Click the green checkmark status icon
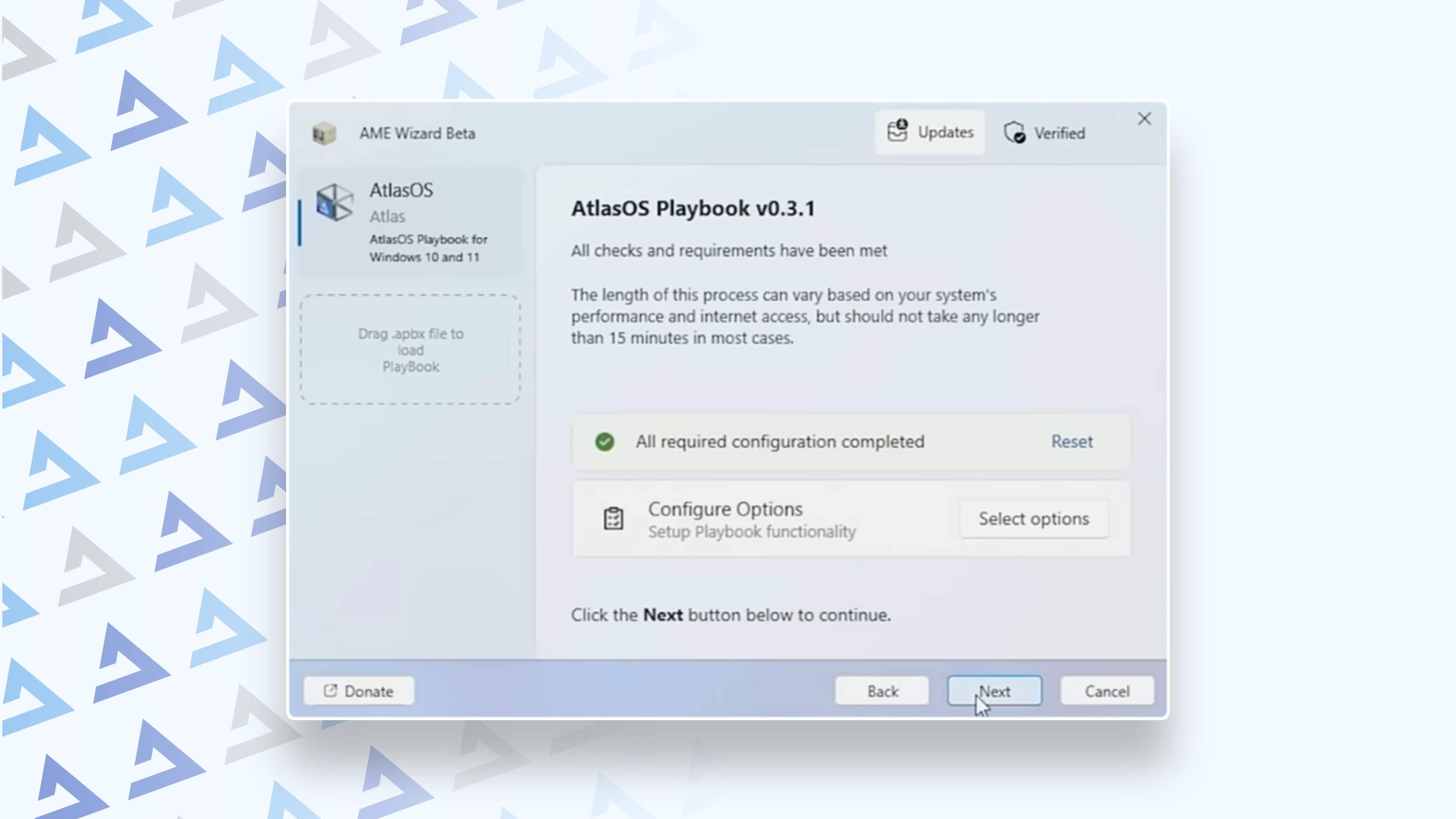 click(604, 441)
